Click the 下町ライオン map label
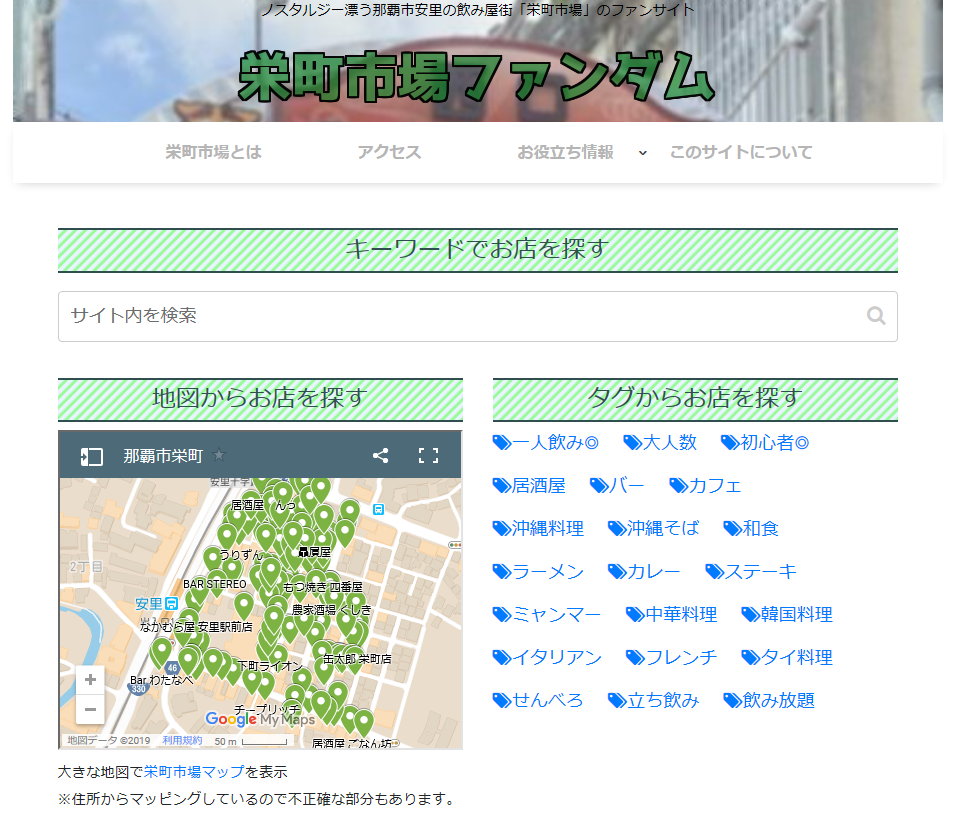The image size is (954, 818). click(x=270, y=666)
